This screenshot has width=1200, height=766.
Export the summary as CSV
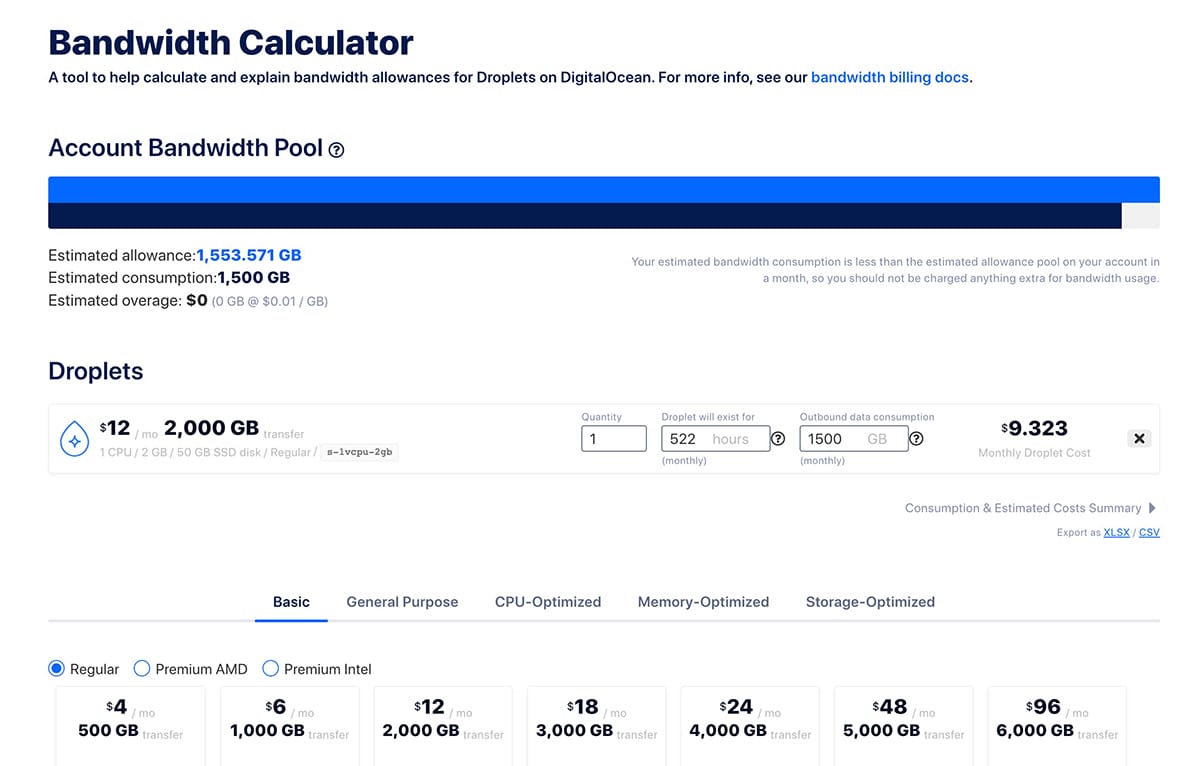[1149, 533]
